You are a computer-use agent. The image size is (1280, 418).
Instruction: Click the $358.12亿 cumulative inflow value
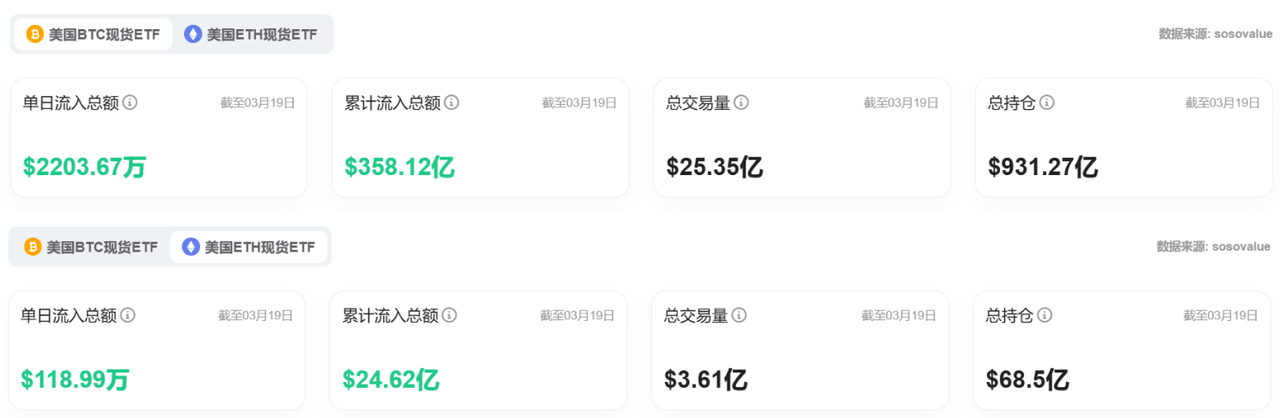[400, 167]
